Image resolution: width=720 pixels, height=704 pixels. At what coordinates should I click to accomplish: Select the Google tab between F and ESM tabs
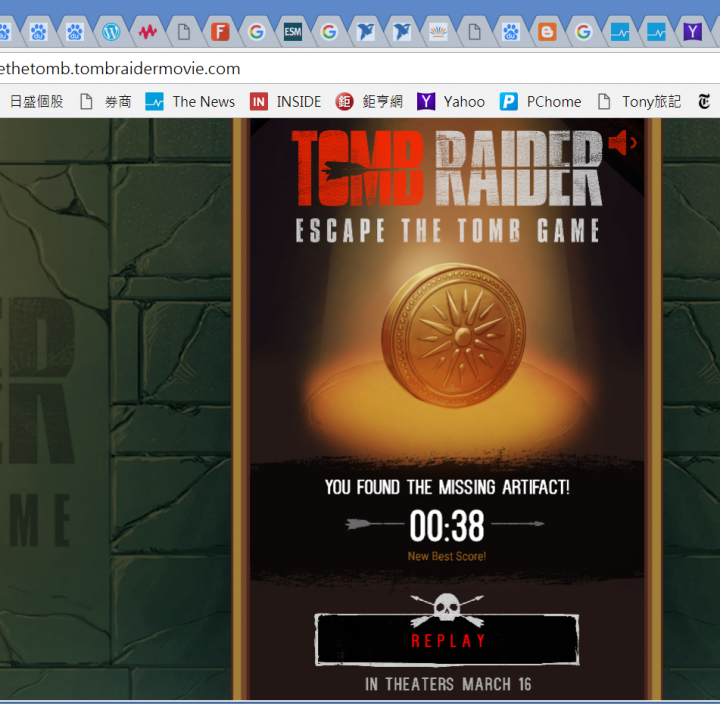click(256, 32)
